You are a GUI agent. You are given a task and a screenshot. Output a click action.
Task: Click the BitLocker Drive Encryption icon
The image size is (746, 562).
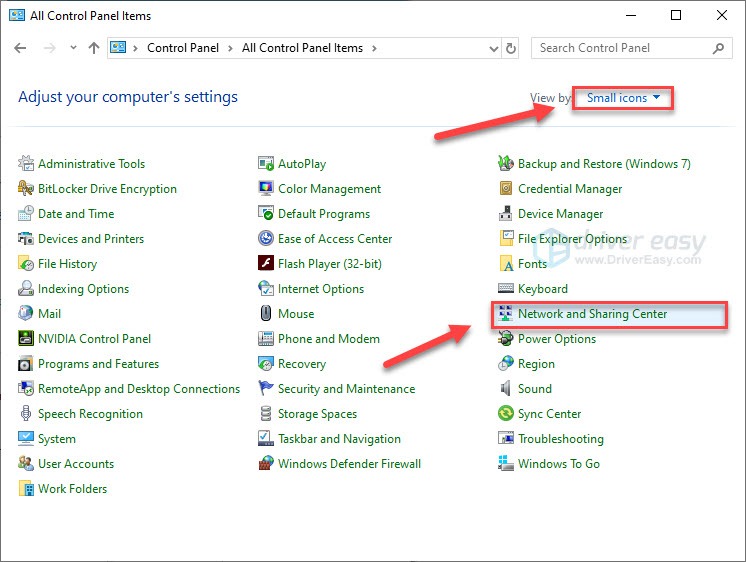point(26,189)
